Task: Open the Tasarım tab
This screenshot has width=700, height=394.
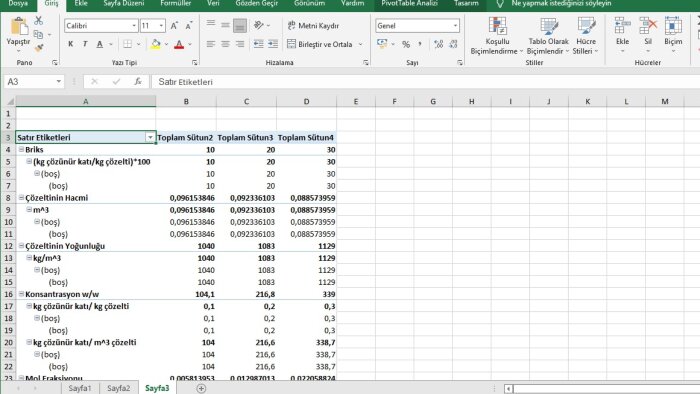Action: click(466, 4)
